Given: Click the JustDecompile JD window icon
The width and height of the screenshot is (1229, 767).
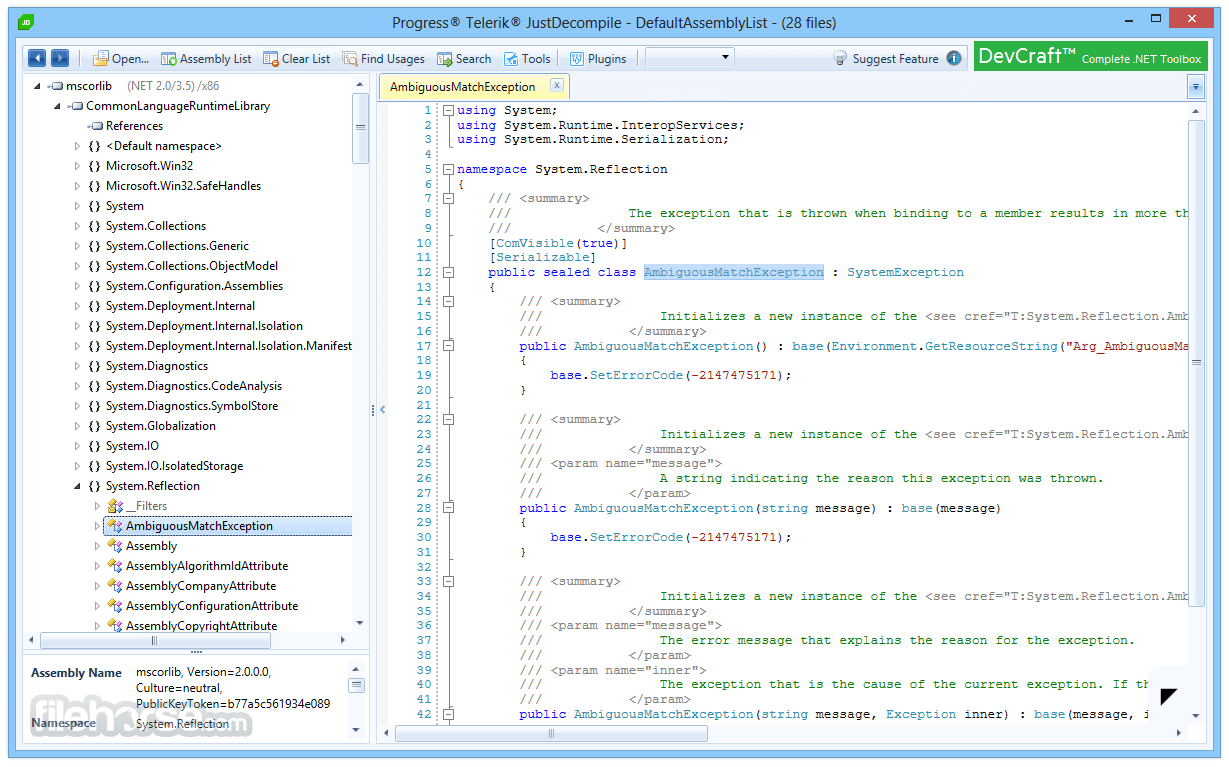Looking at the screenshot, I should [x=27, y=21].
